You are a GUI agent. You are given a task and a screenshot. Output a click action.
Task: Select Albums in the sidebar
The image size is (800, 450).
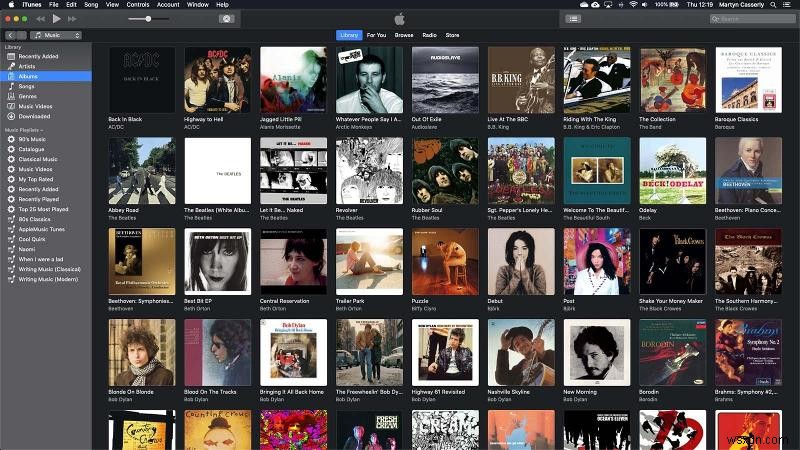click(x=46, y=76)
